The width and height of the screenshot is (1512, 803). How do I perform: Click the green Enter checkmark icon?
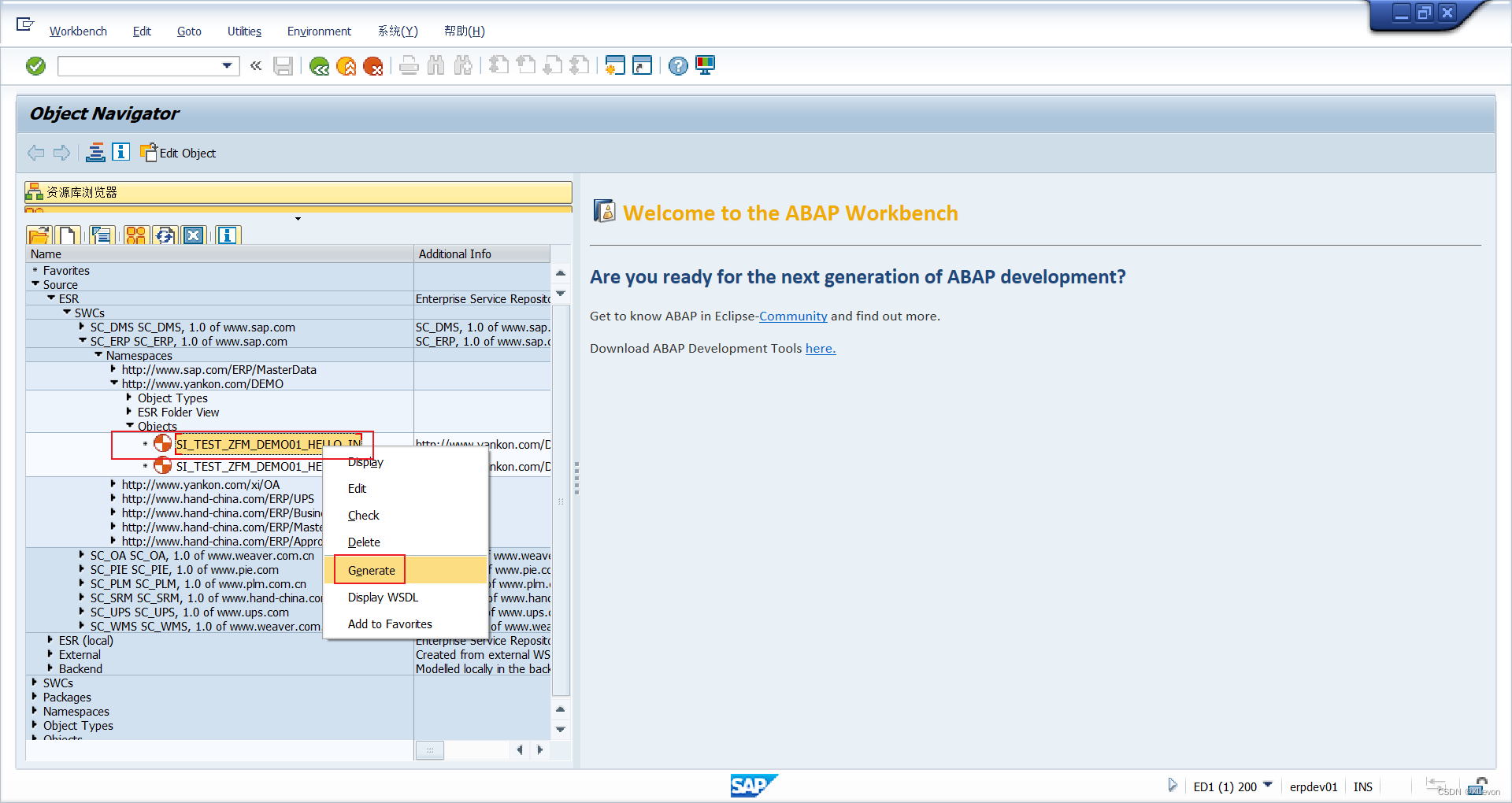pyautogui.click(x=35, y=66)
